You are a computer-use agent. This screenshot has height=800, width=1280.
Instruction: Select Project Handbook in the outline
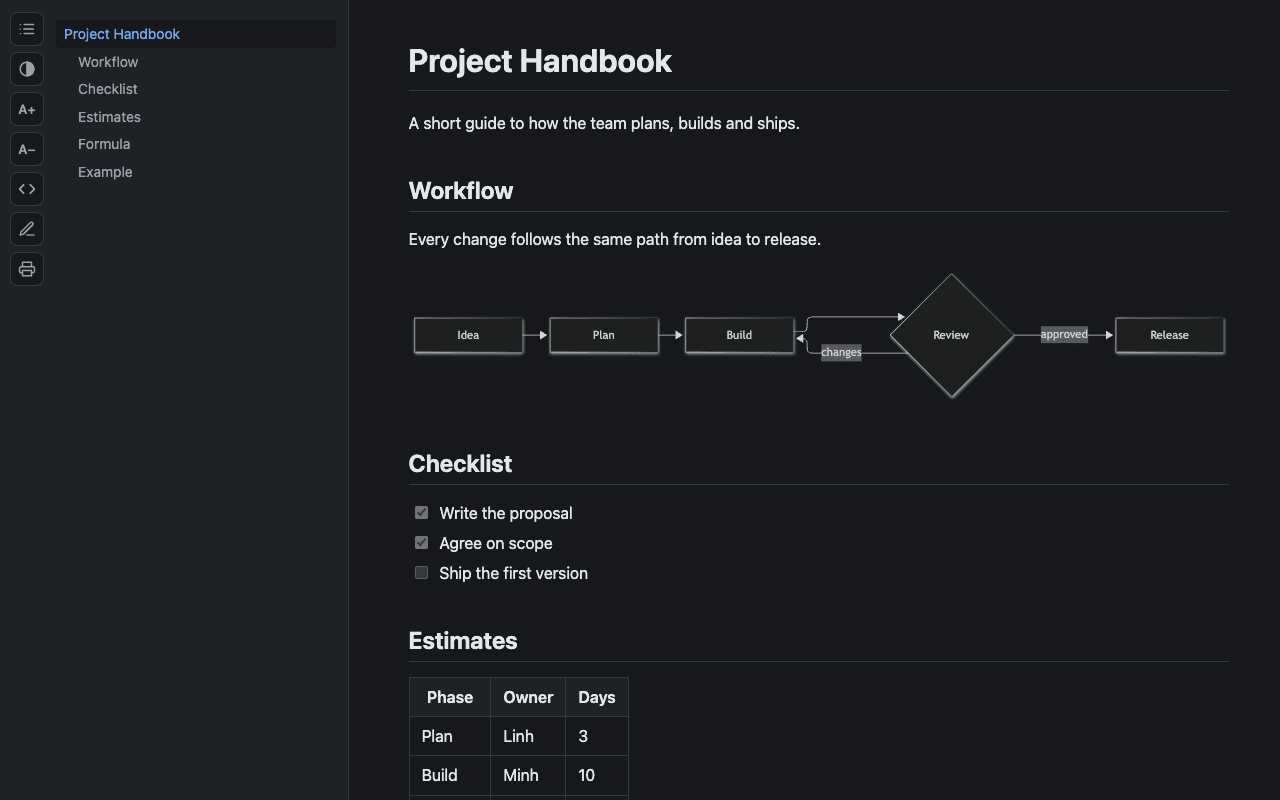point(196,34)
